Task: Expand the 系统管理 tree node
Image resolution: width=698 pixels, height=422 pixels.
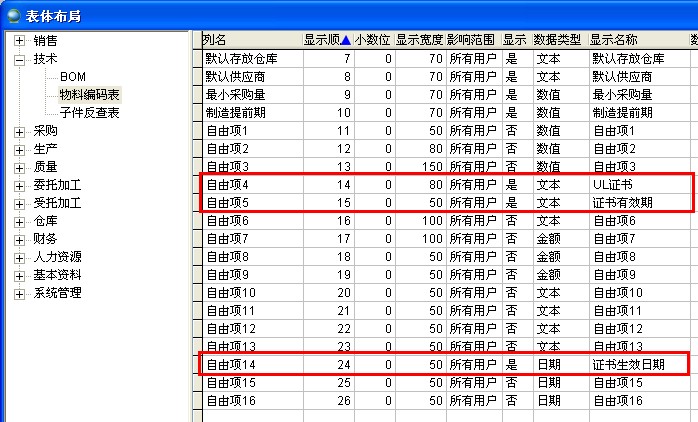Action: (20, 293)
